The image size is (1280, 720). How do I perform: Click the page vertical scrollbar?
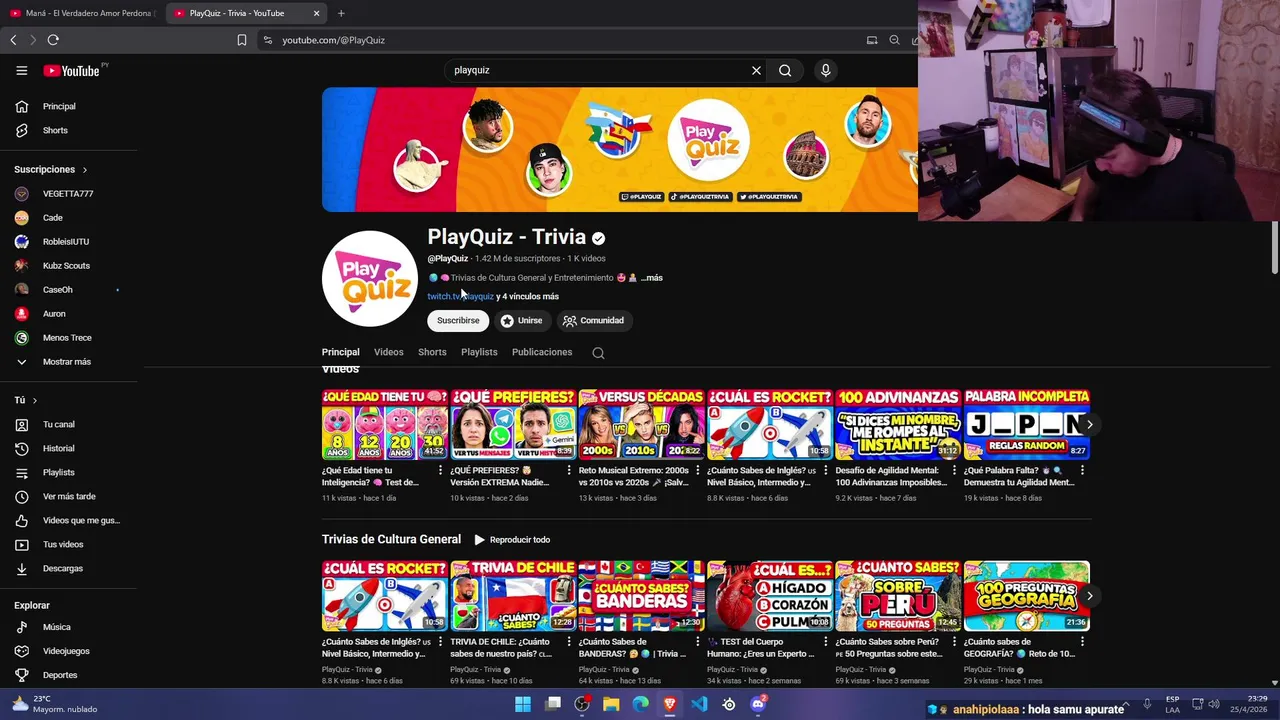point(1274,247)
